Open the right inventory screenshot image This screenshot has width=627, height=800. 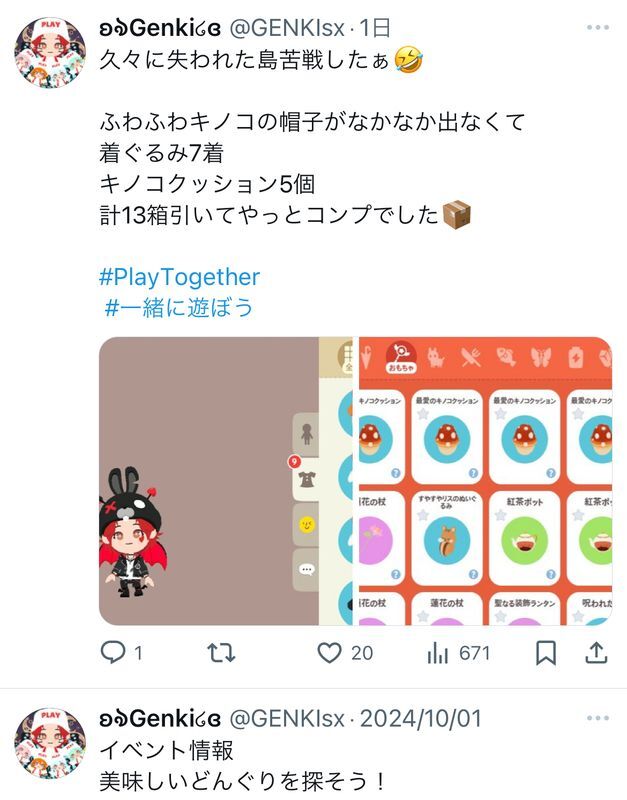pyautogui.click(x=486, y=481)
